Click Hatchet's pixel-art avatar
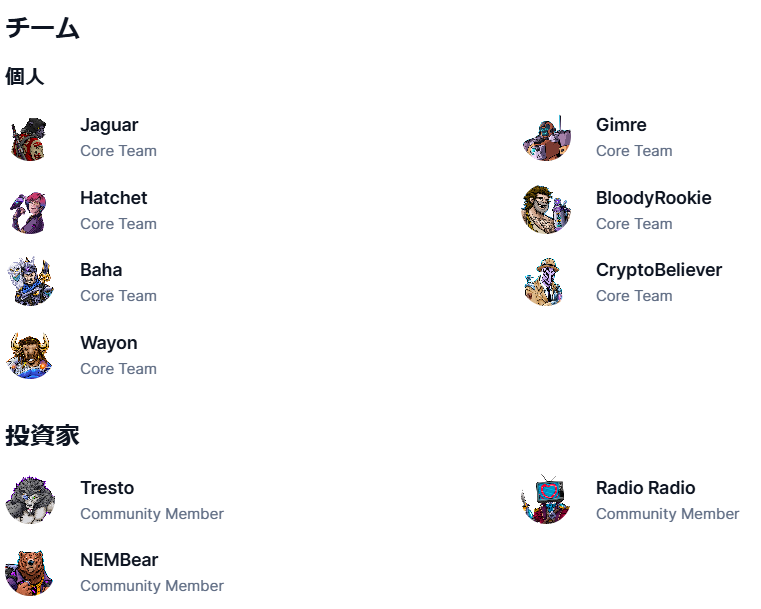 point(29,211)
